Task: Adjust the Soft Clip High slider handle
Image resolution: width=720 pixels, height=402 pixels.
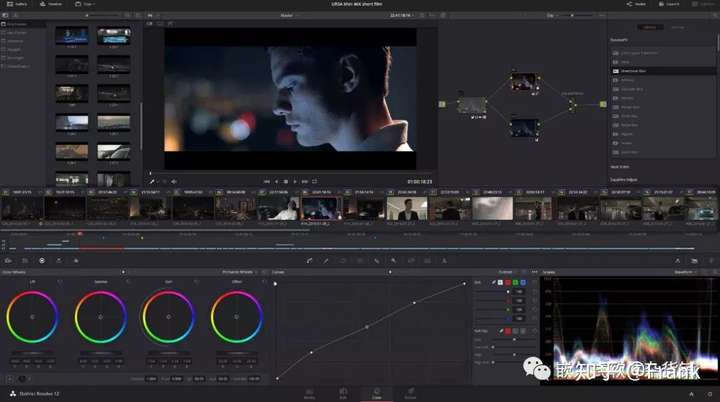Action: point(514,355)
